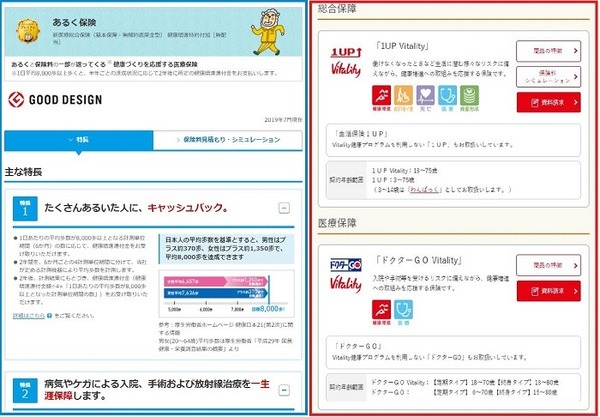This screenshot has width=600, height=417.
Task: Click the blue help icon next to 詳細はこちら
Action: click(x=49, y=316)
